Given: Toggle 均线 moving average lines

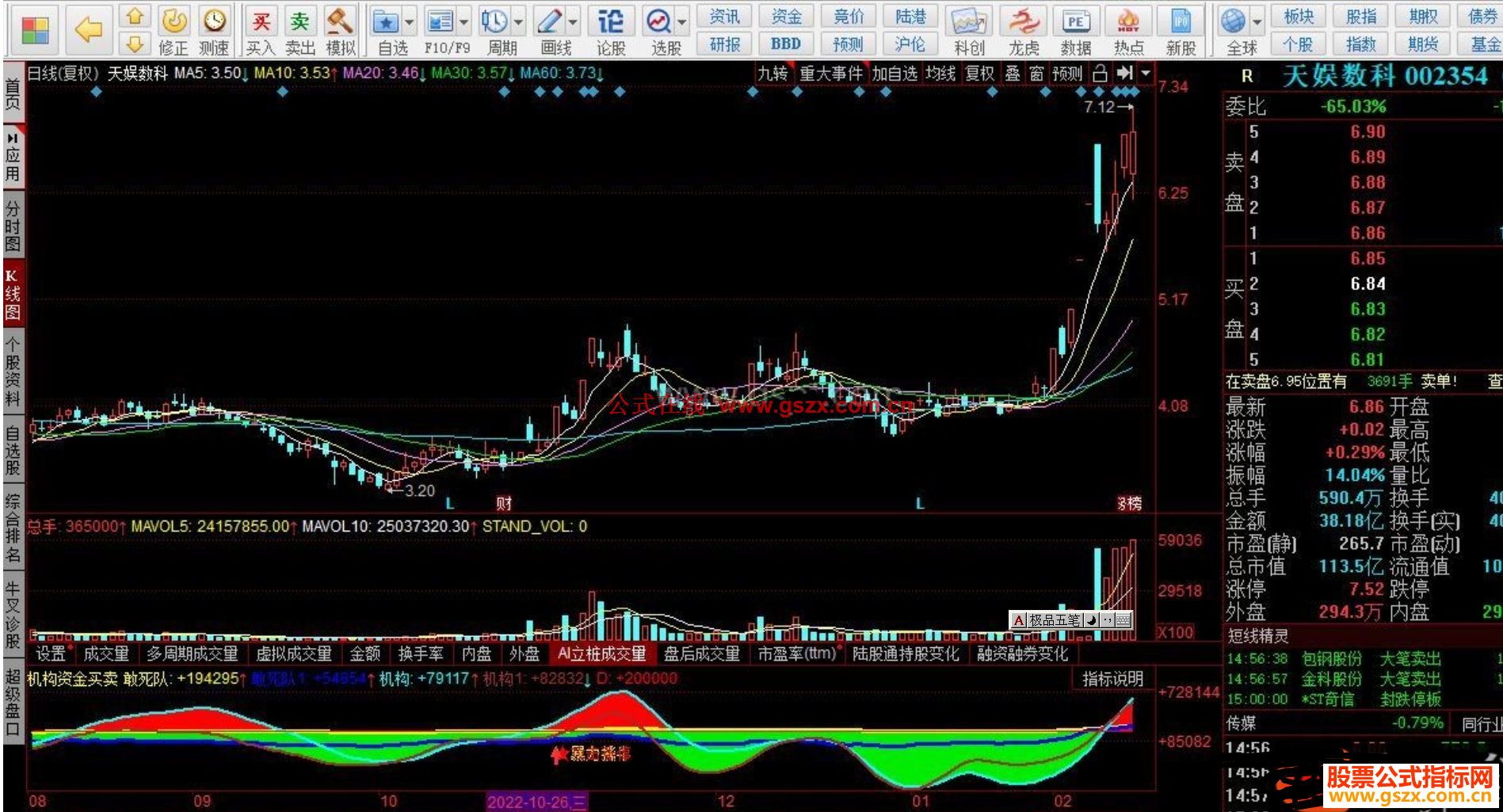Looking at the screenshot, I should pyautogui.click(x=940, y=74).
